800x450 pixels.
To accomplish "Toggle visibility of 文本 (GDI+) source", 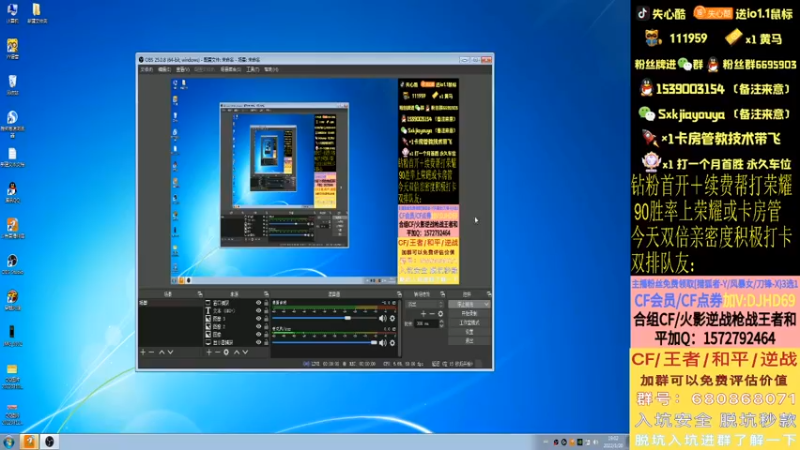I will (x=258, y=311).
